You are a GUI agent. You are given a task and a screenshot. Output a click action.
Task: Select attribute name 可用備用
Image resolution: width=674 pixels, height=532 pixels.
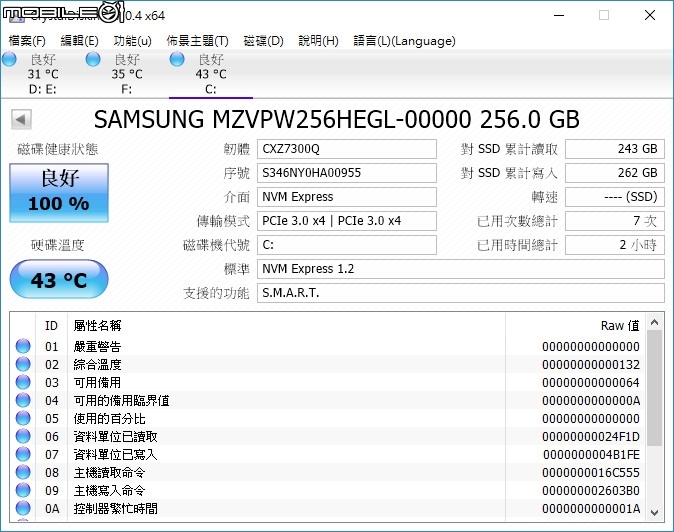98,382
